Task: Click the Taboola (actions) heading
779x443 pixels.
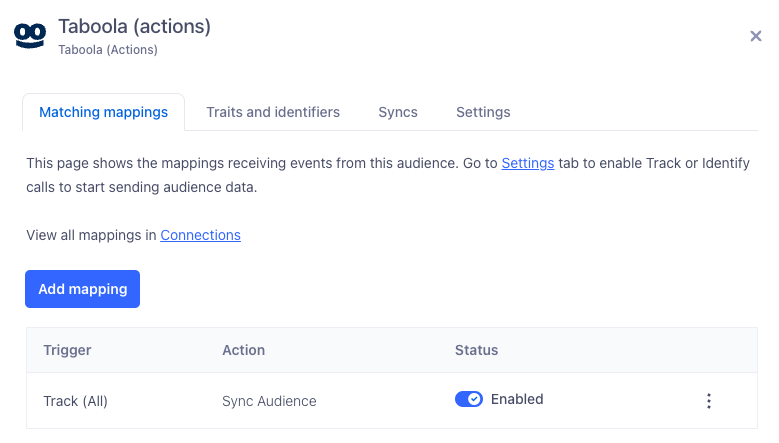Action: [134, 26]
